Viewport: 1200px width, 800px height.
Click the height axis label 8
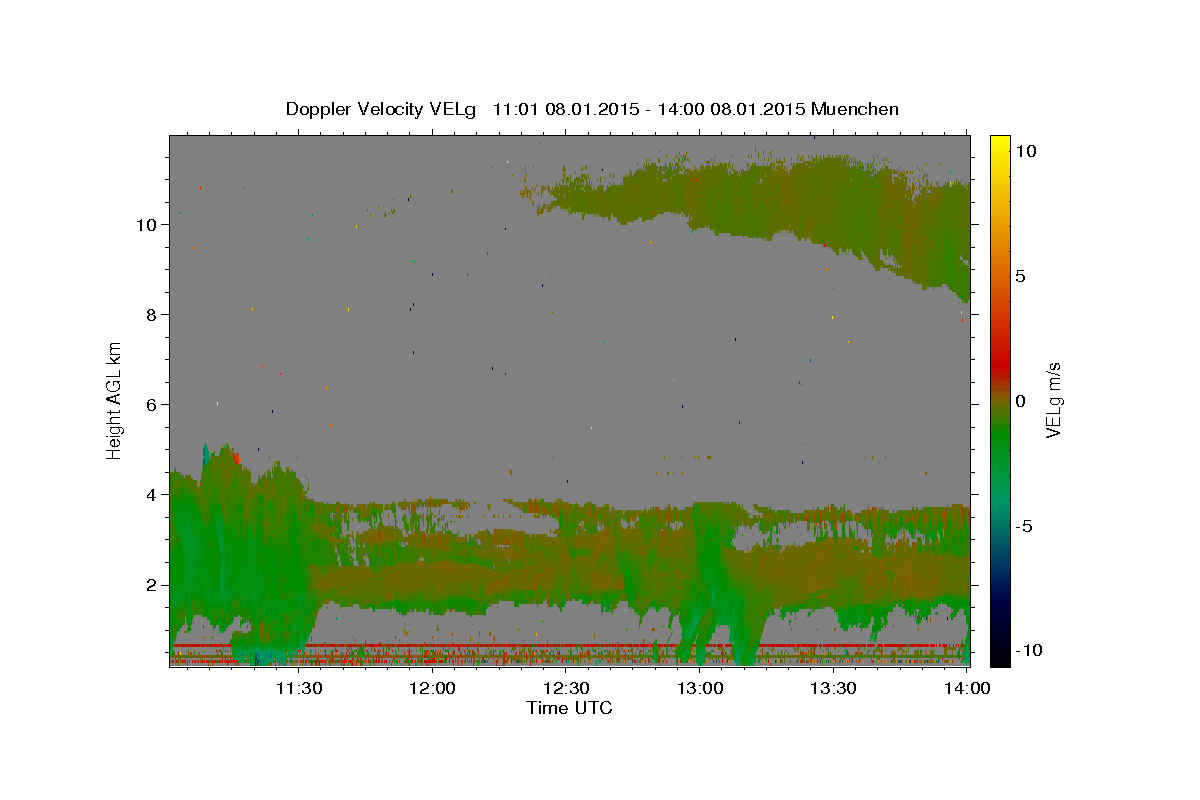(x=151, y=315)
